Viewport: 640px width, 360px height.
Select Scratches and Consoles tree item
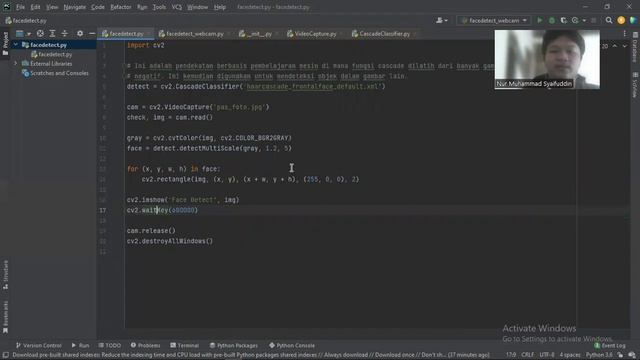point(59,73)
